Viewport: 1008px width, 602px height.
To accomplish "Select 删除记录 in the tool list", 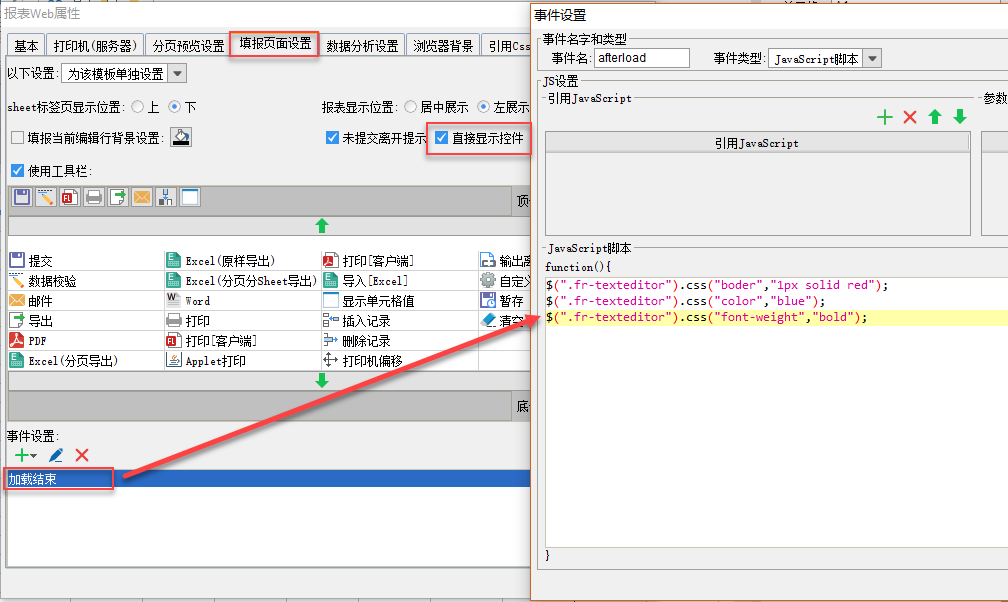I will (357, 341).
